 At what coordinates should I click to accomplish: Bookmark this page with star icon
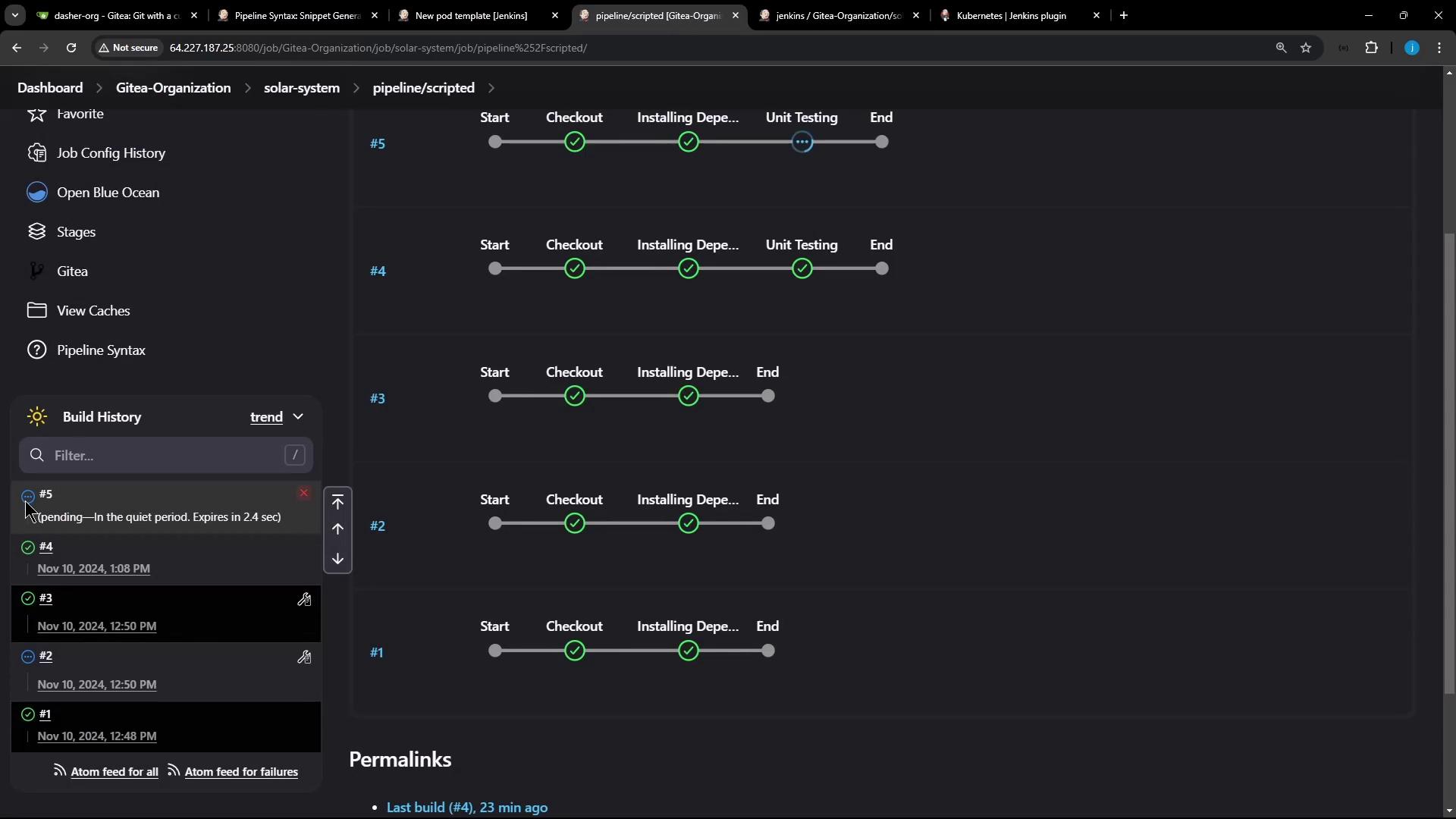pos(1306,48)
